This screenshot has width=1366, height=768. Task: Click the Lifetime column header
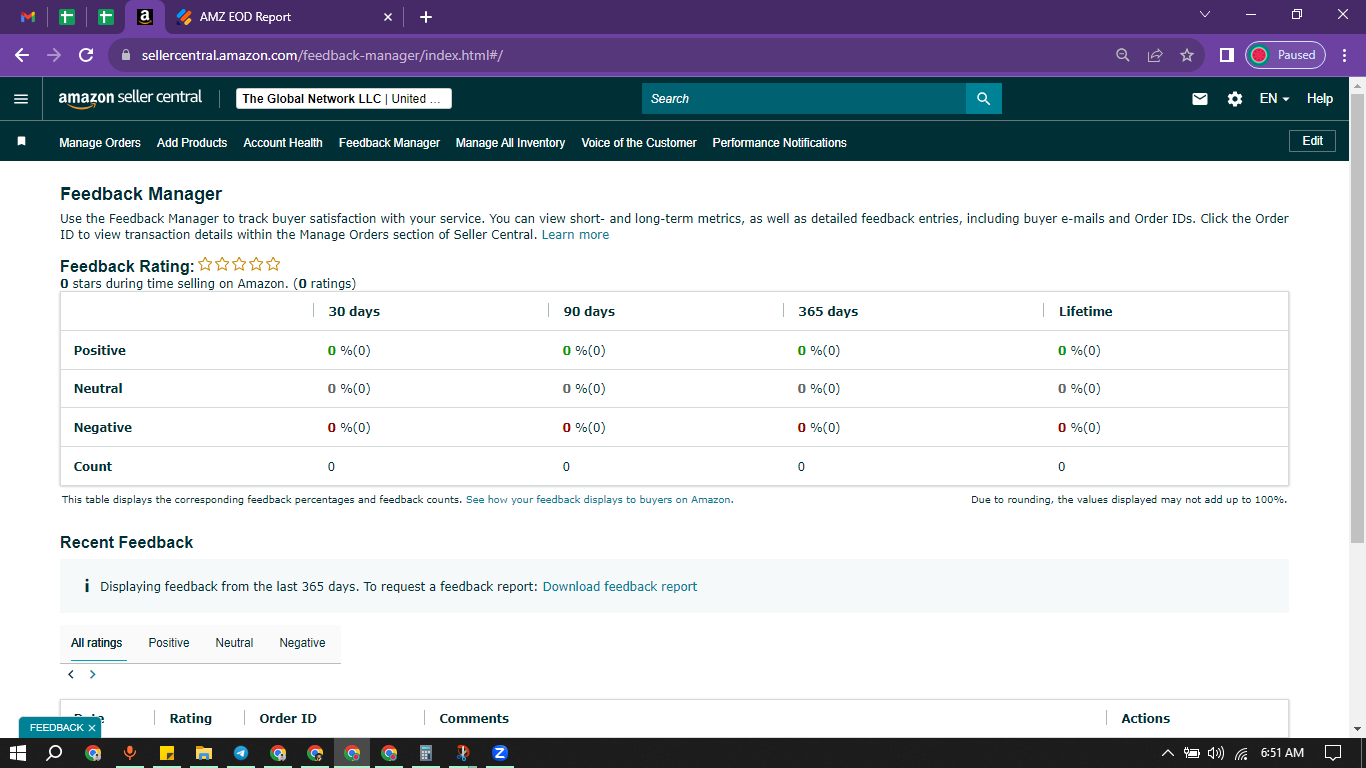1085,312
